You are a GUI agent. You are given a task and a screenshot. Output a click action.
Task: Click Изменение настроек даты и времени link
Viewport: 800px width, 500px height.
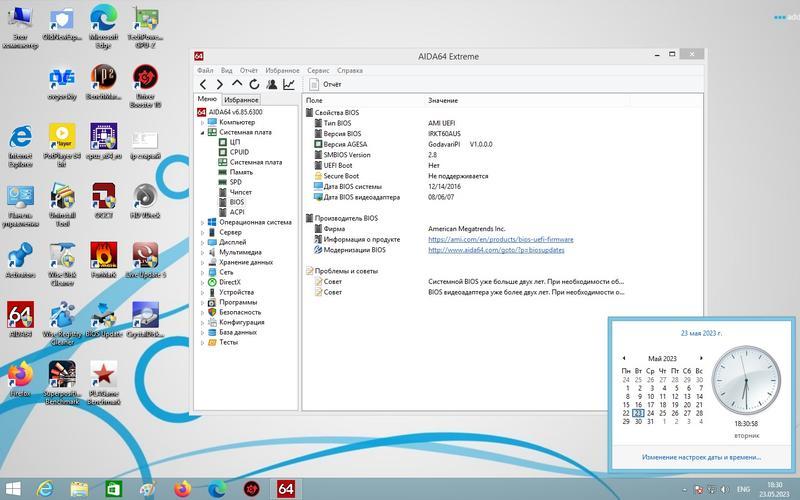point(698,457)
